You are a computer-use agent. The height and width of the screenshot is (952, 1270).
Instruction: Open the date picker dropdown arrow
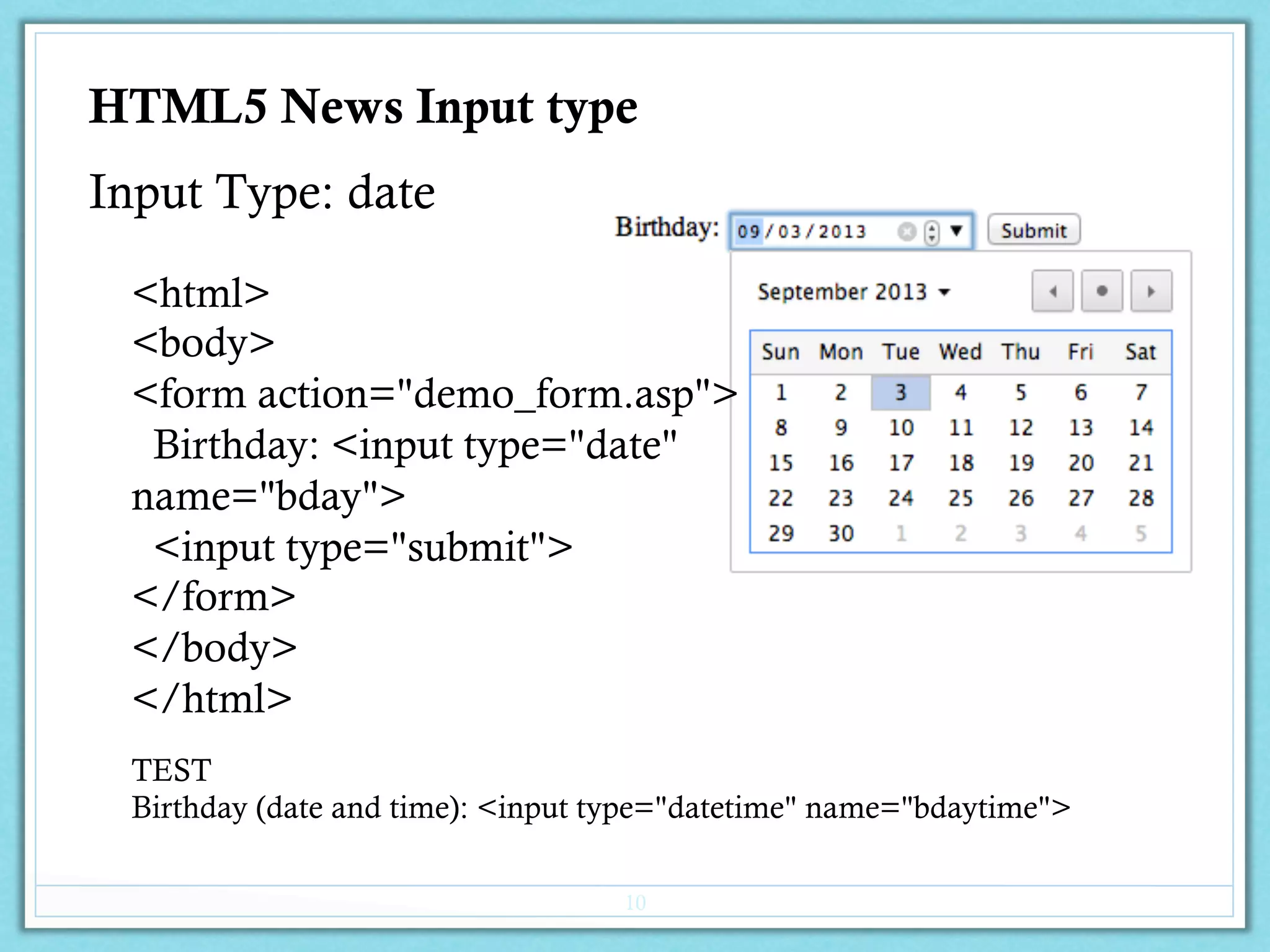point(956,231)
